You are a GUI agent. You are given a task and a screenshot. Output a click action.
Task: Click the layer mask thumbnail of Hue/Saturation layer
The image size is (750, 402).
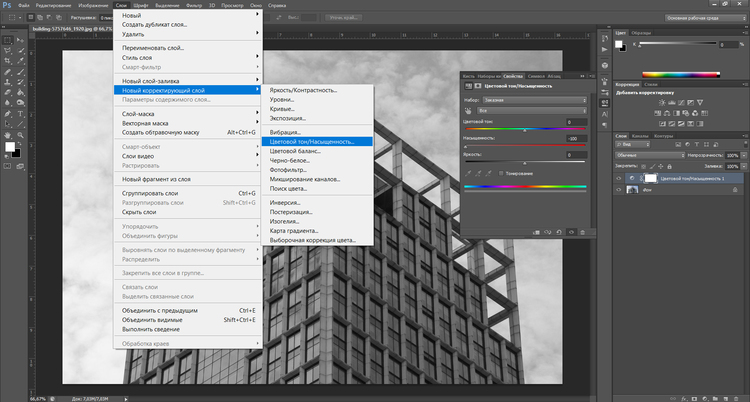pyautogui.click(x=650, y=177)
